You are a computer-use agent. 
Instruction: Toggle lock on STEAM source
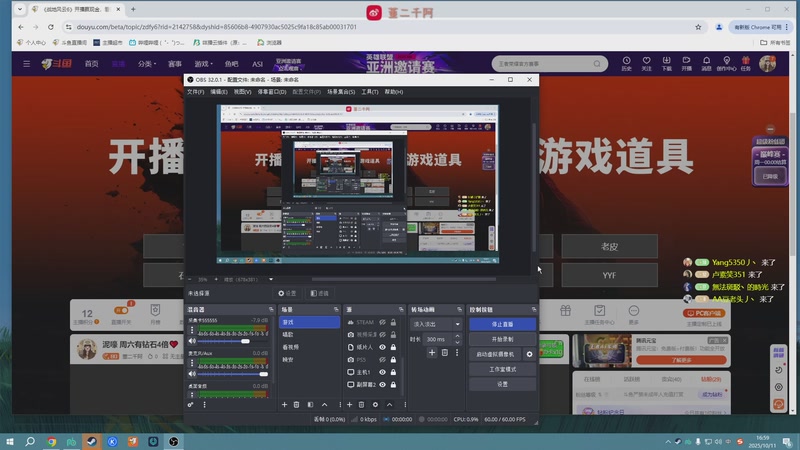click(x=393, y=322)
